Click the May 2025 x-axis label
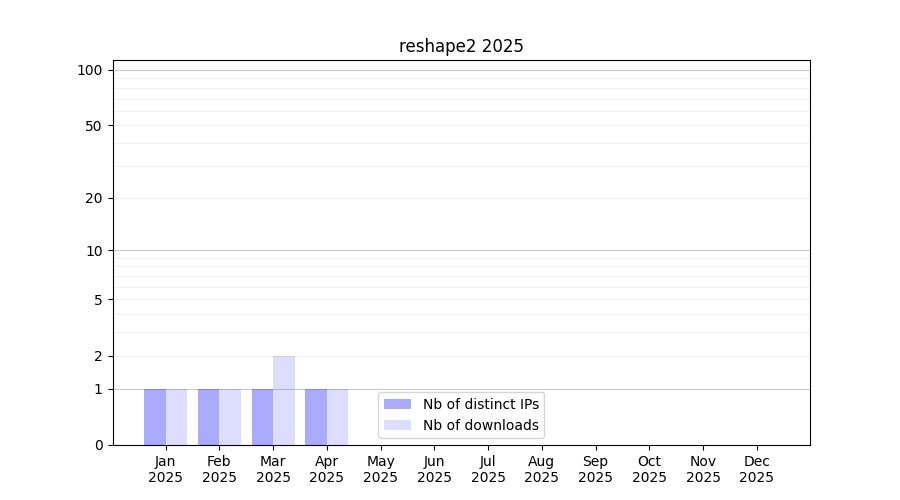The image size is (900, 500). coord(381,469)
